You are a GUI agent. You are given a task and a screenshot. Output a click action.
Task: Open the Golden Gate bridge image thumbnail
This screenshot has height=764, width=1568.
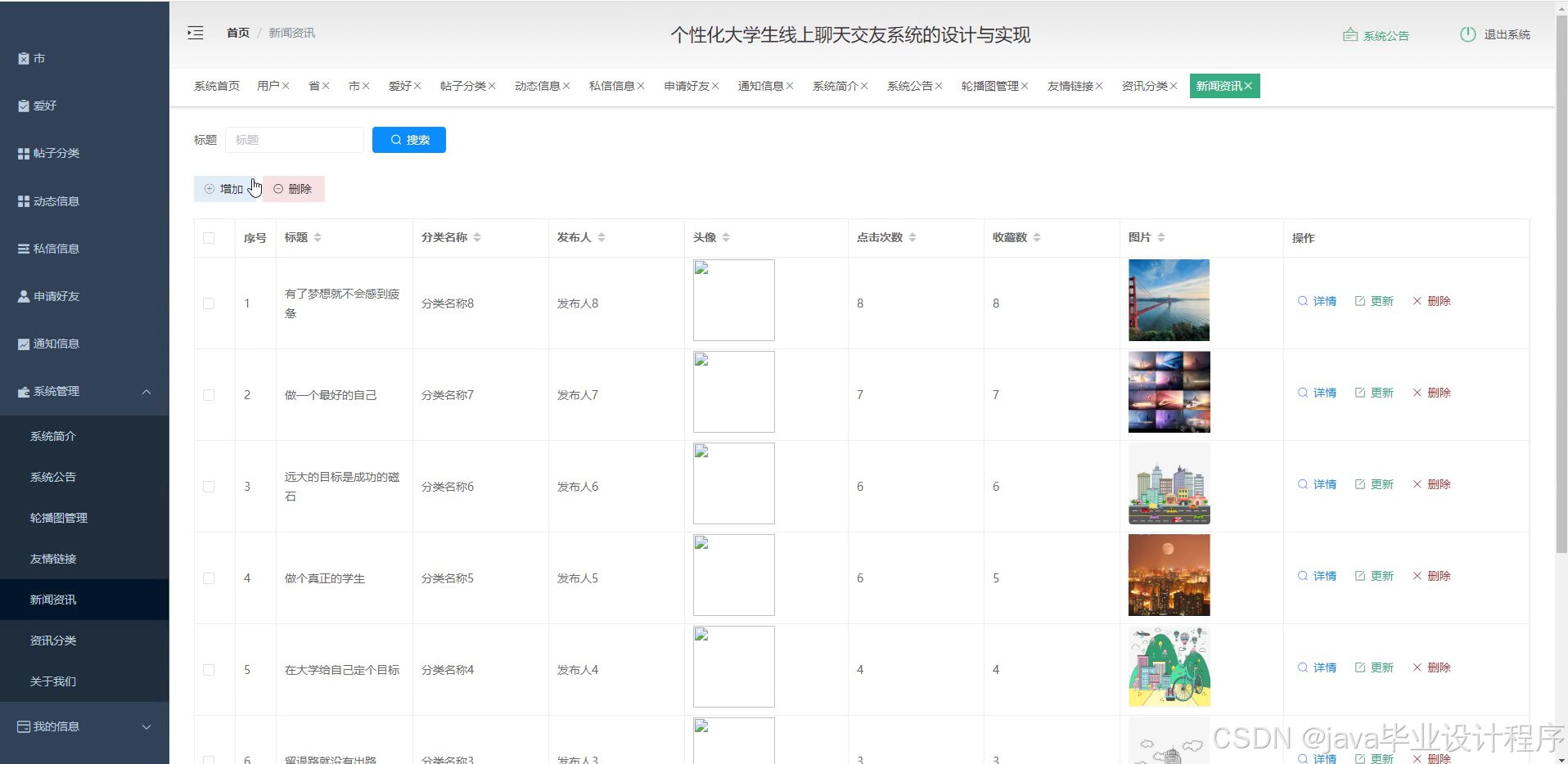click(x=1169, y=300)
